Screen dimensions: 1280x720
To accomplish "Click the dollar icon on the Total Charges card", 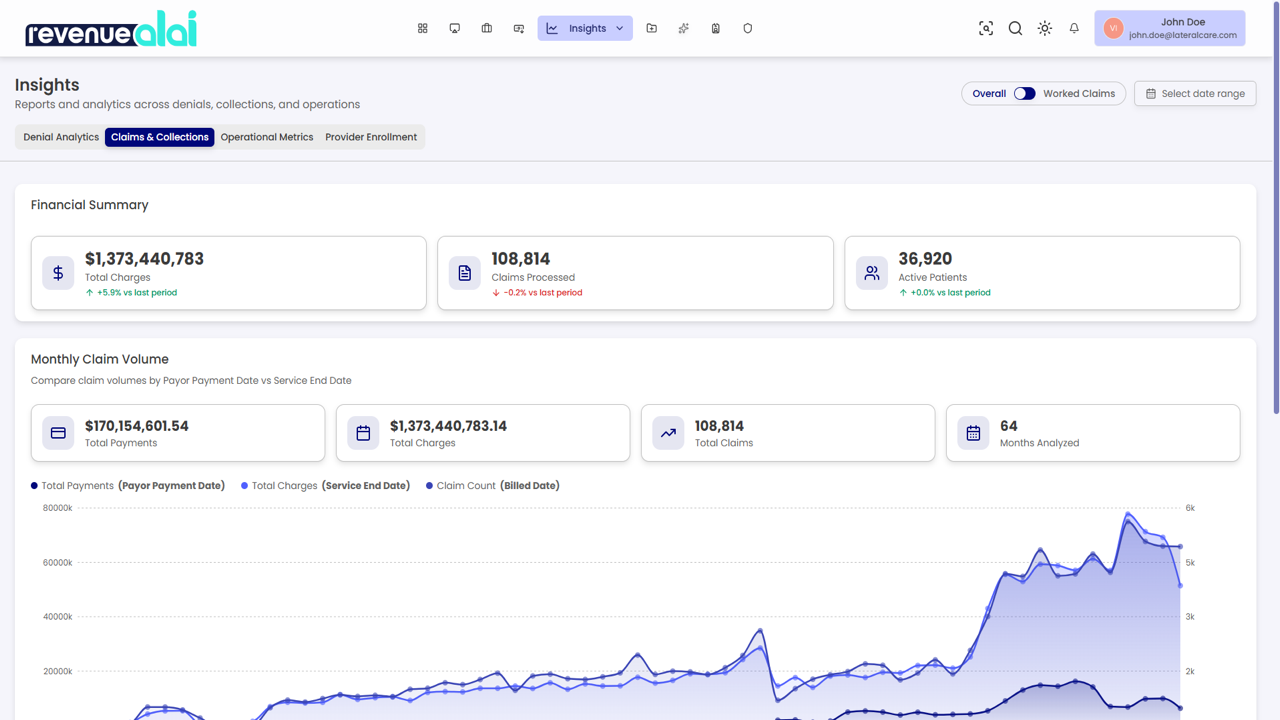I will click(58, 273).
